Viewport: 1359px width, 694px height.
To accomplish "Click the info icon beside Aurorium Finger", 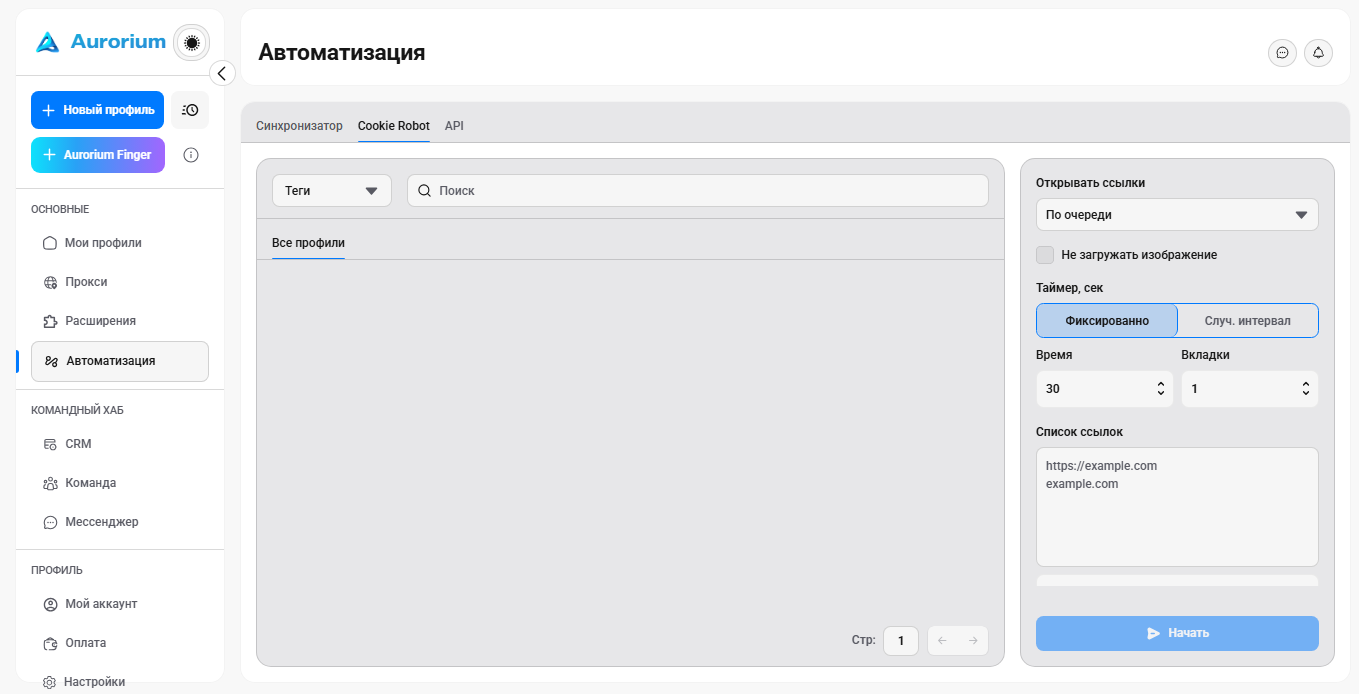I will click(x=191, y=155).
